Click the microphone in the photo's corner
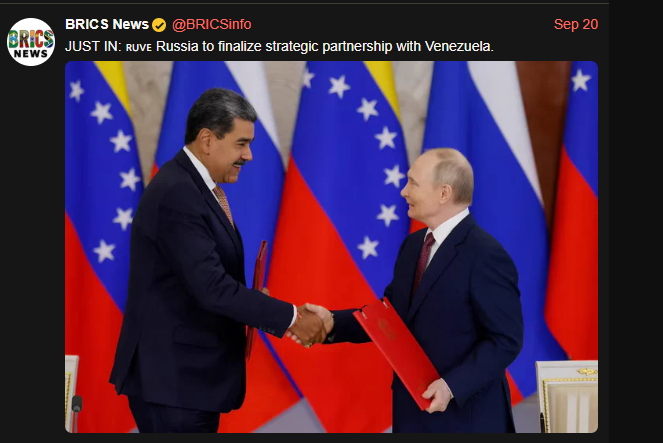 click(x=77, y=406)
